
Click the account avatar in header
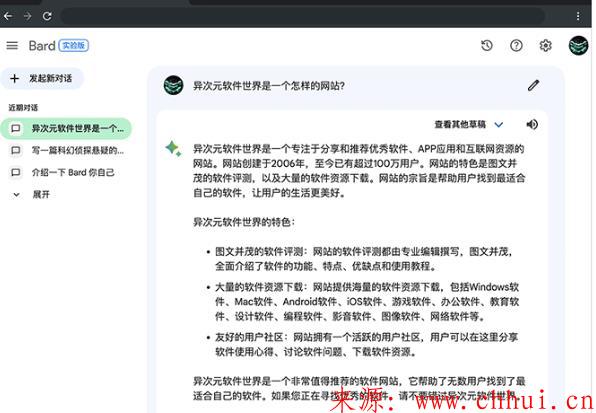(578, 46)
